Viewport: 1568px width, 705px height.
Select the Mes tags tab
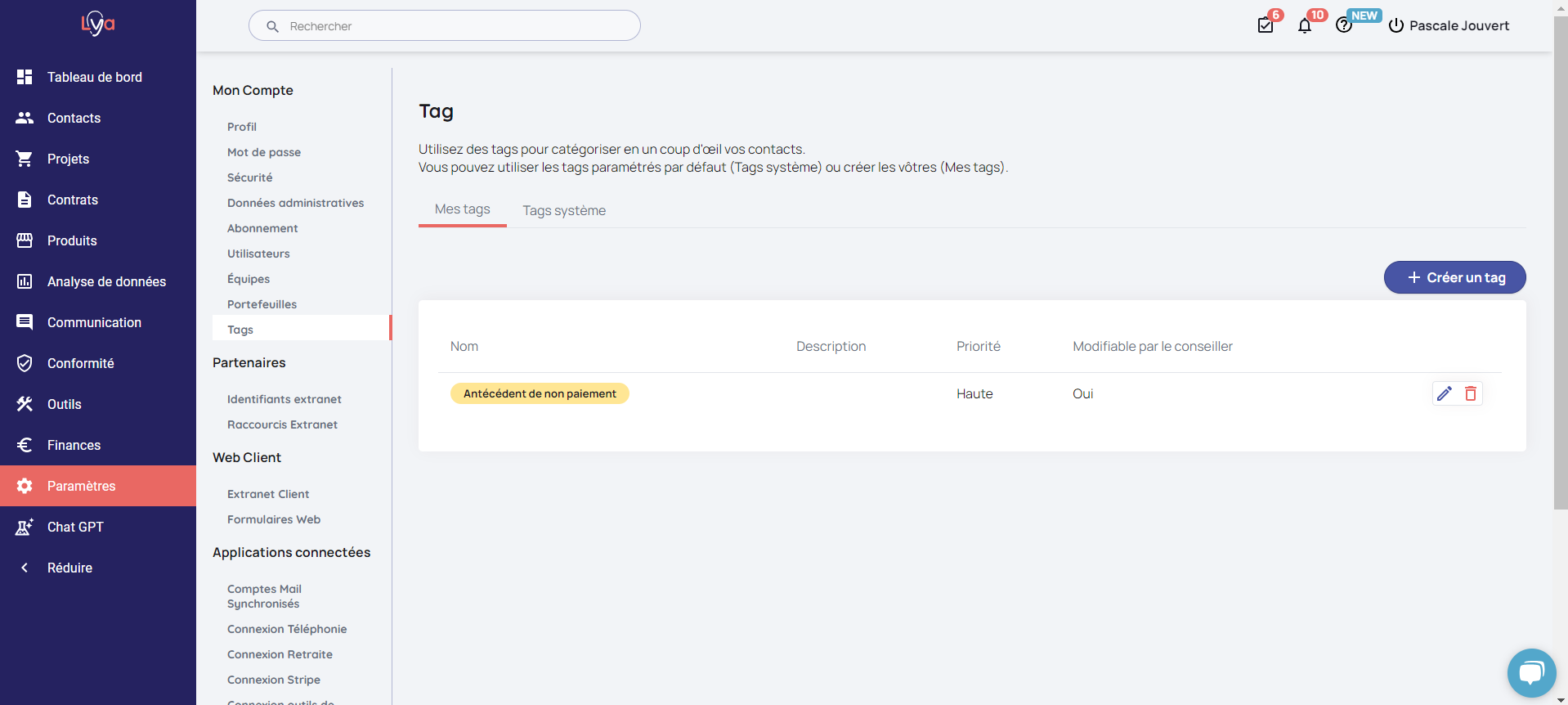tap(463, 209)
